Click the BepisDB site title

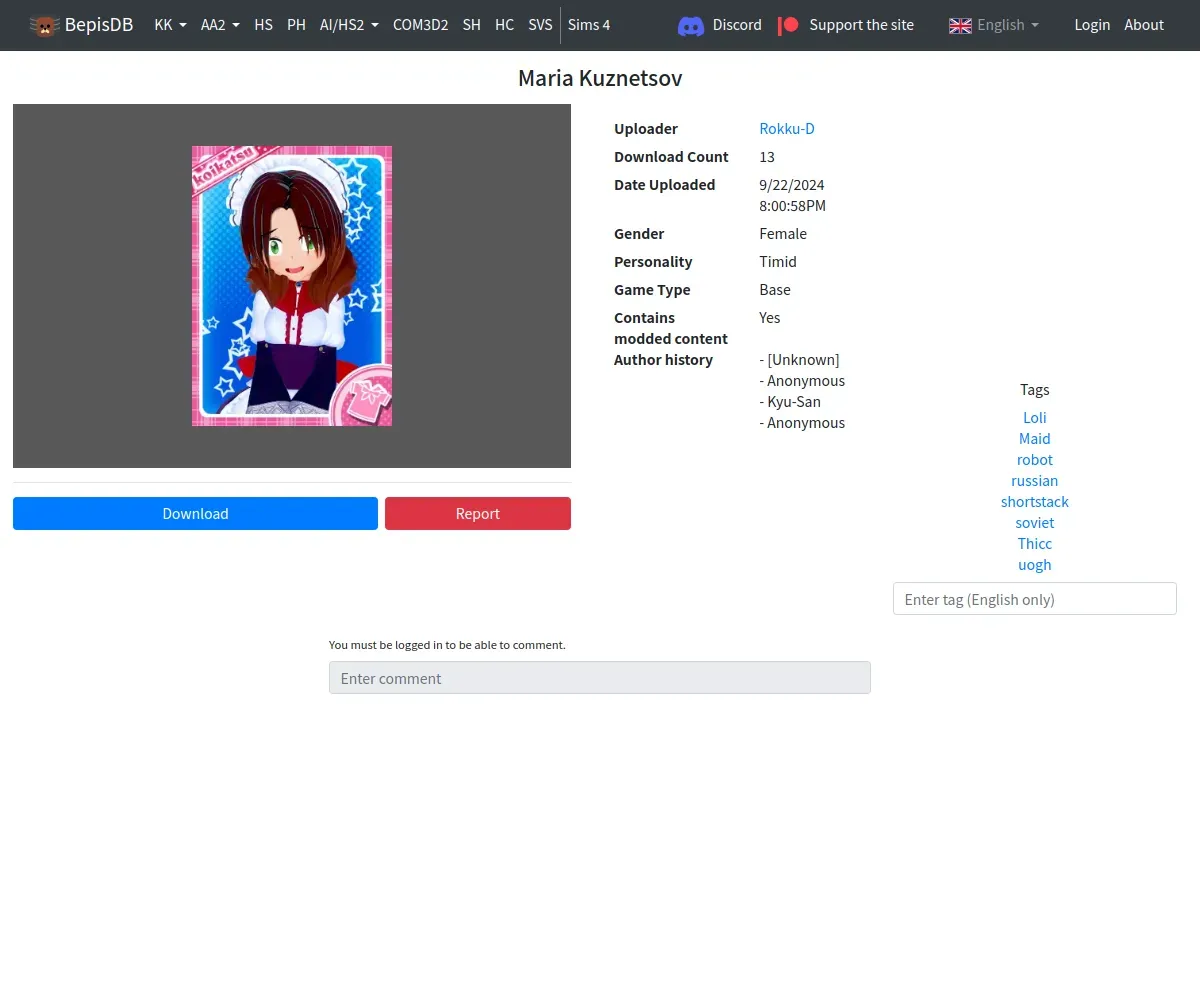[x=99, y=25]
